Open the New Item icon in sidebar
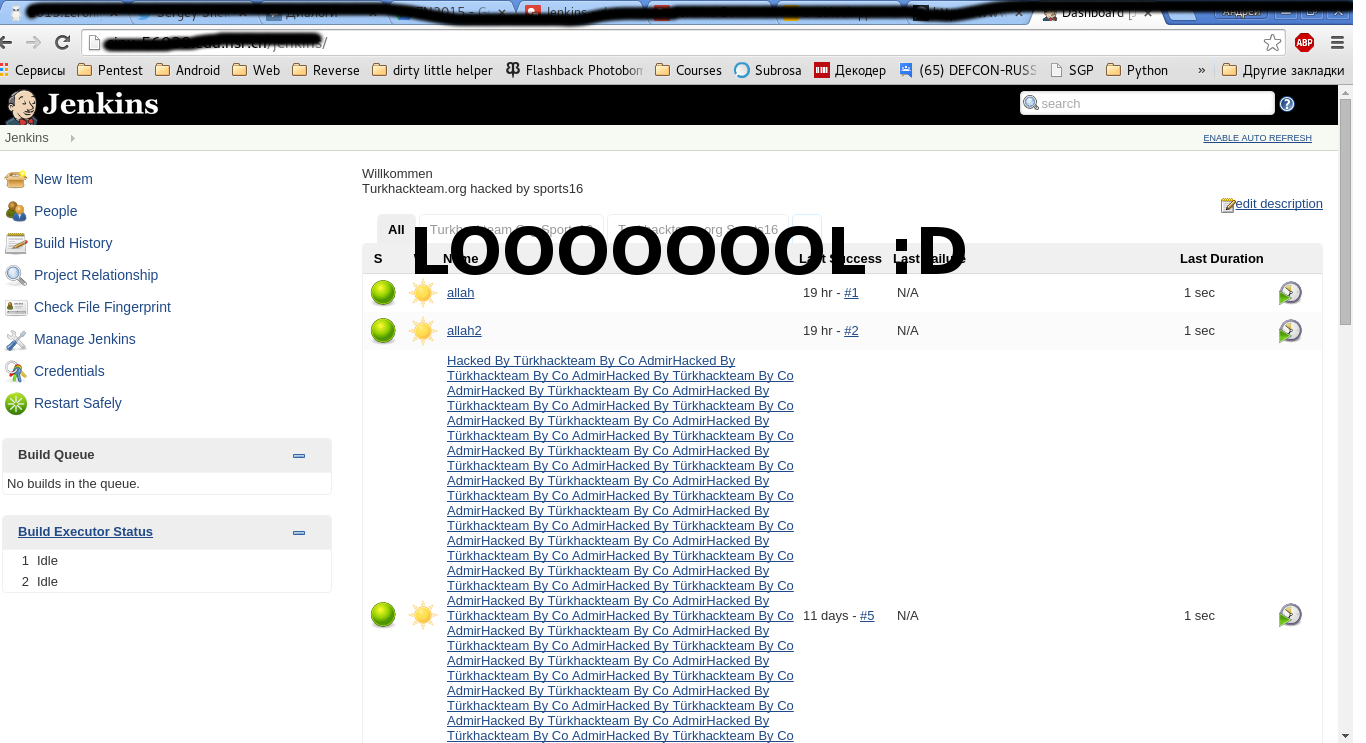 pyautogui.click(x=16, y=179)
